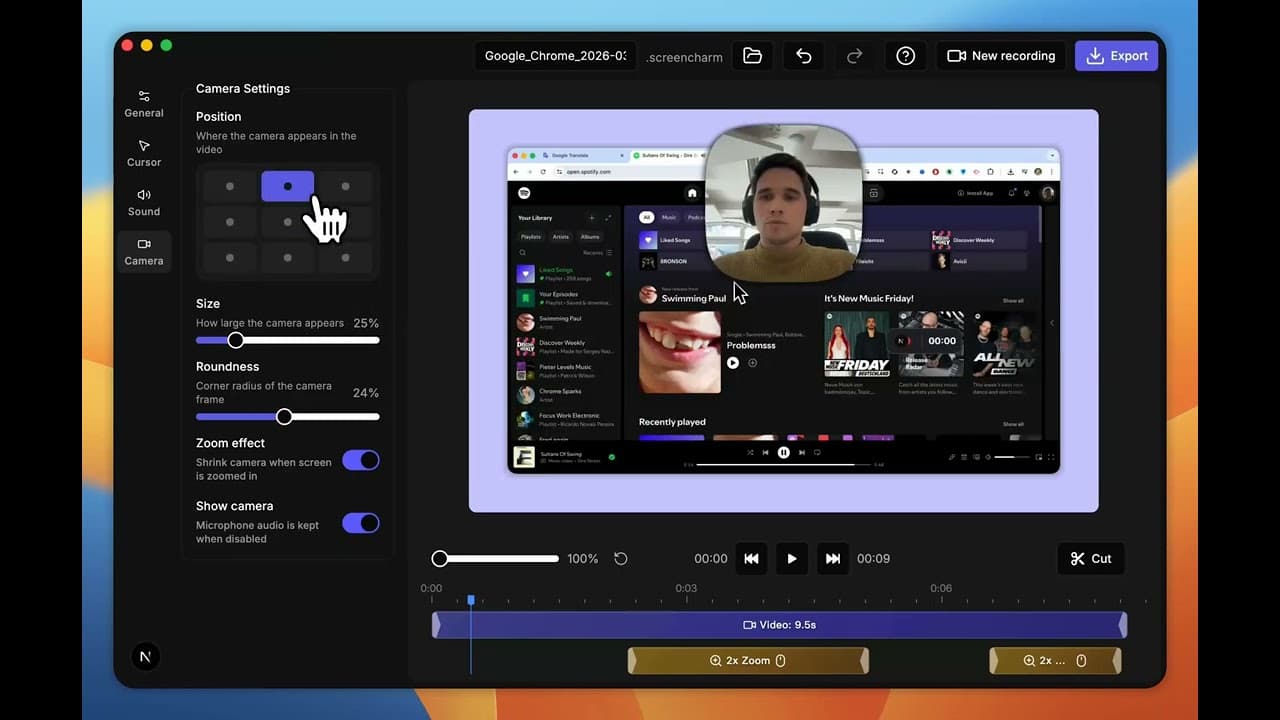Turn off the Show camera toggle
Viewport: 1280px width, 720px height.
pos(361,523)
